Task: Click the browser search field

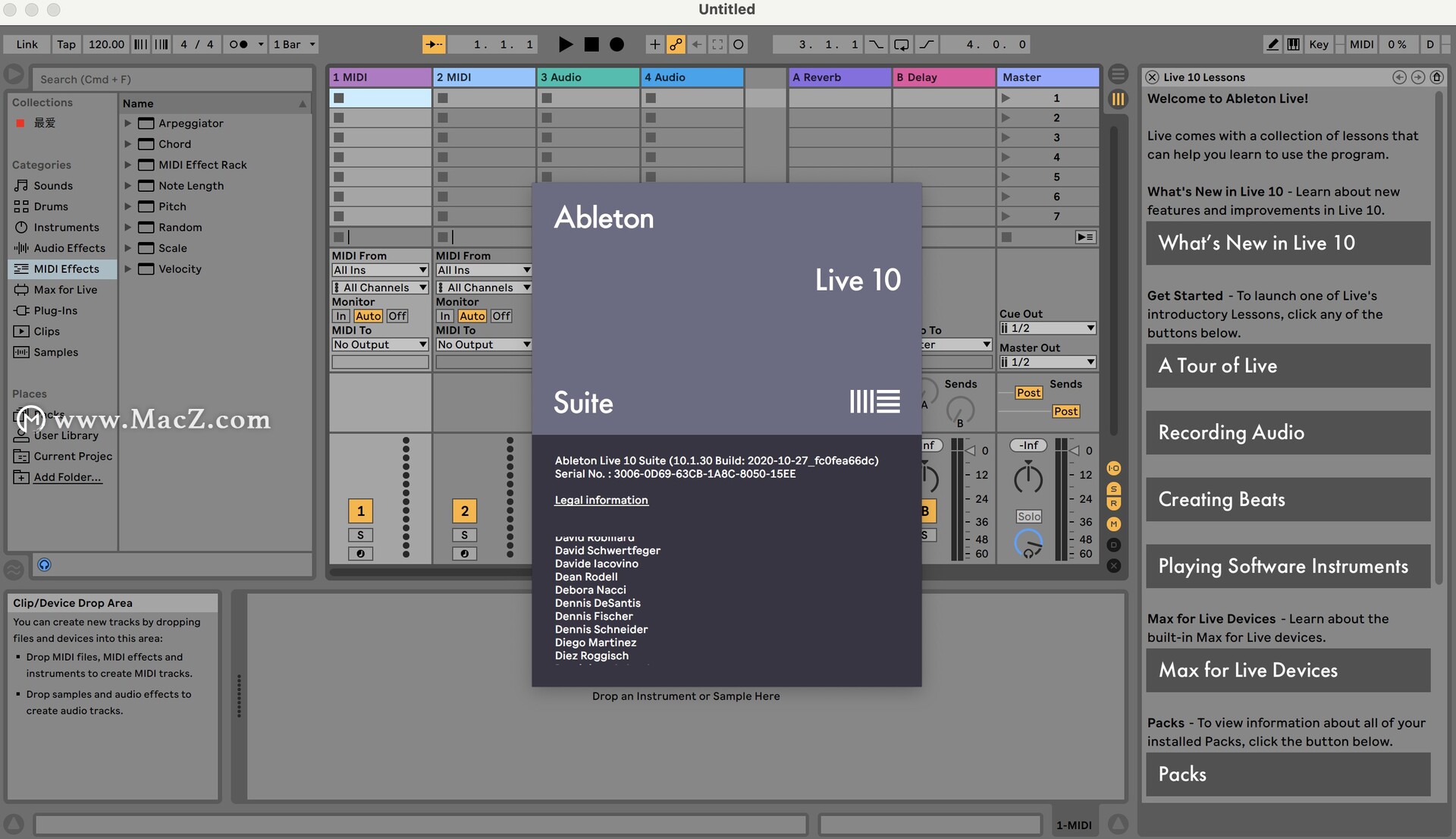Action: click(172, 79)
